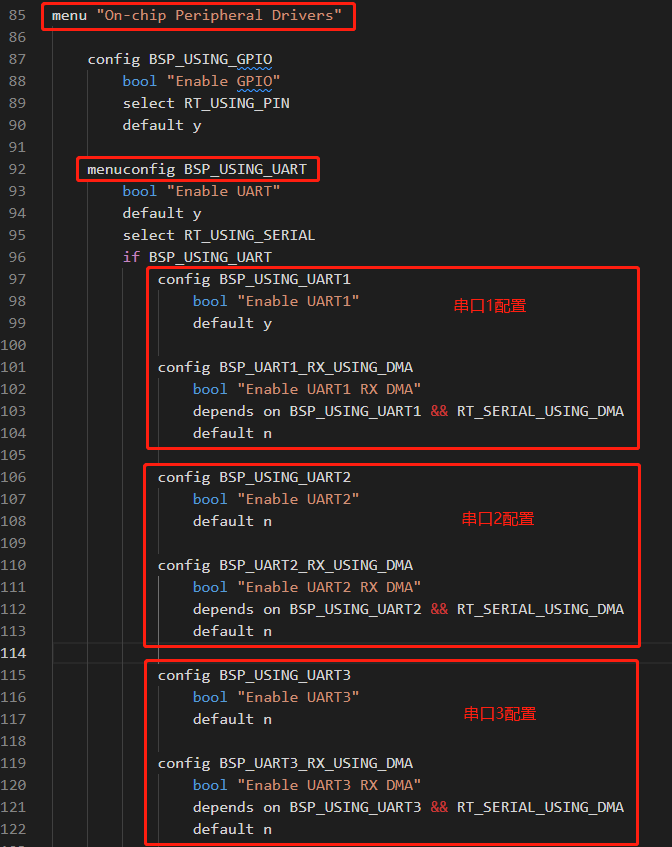The height and width of the screenshot is (847, 672).
Task: Click line number 108 in the gutter
Action: [14, 521]
